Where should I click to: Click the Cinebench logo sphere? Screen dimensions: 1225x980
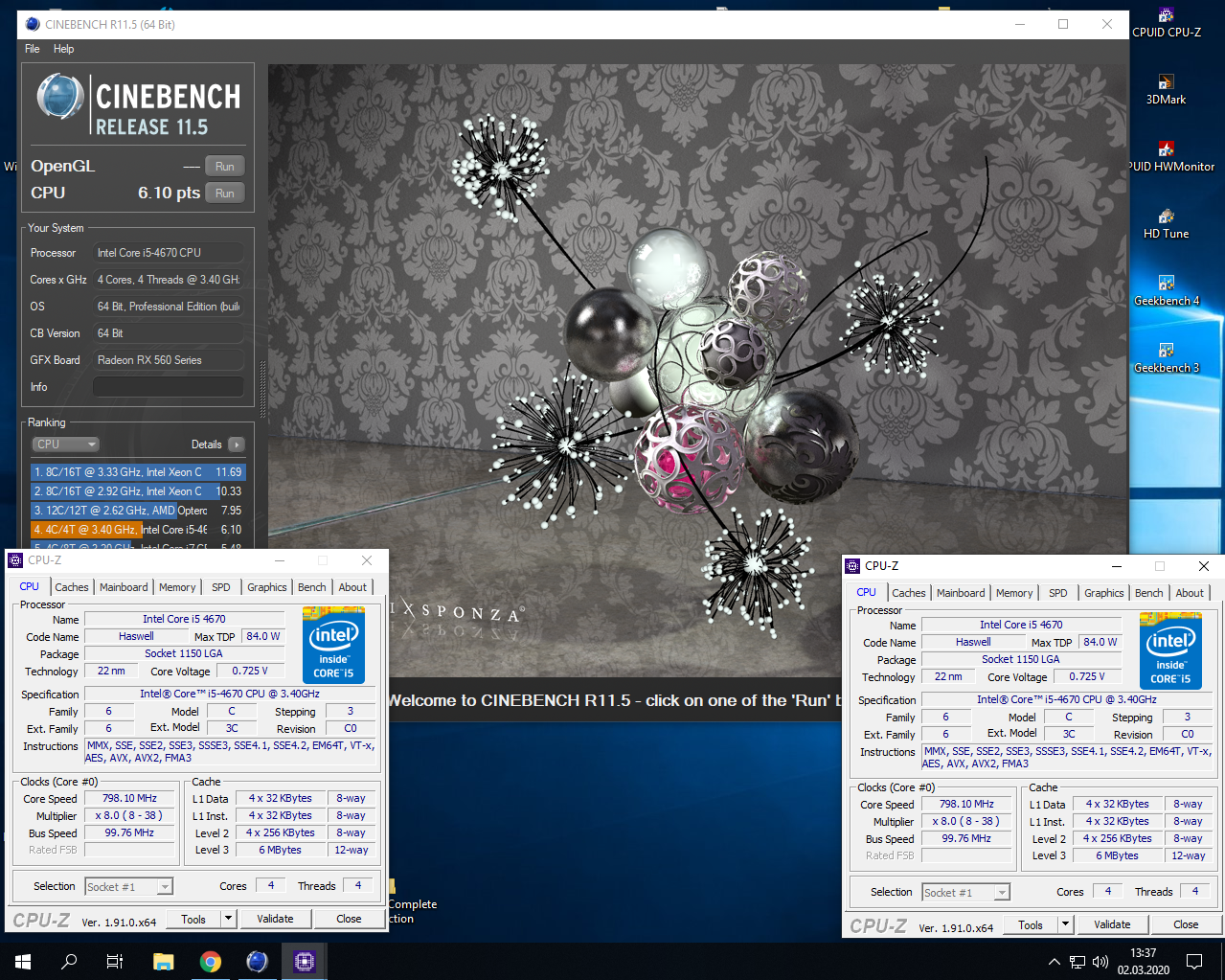point(59,97)
